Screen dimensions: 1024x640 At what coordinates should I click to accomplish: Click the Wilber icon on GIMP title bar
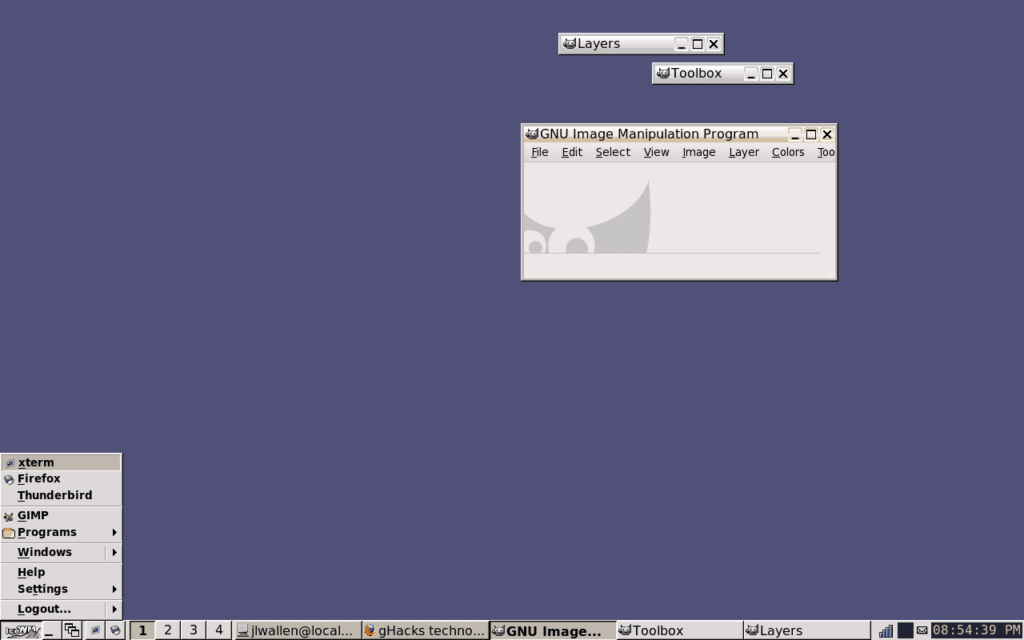coord(534,133)
